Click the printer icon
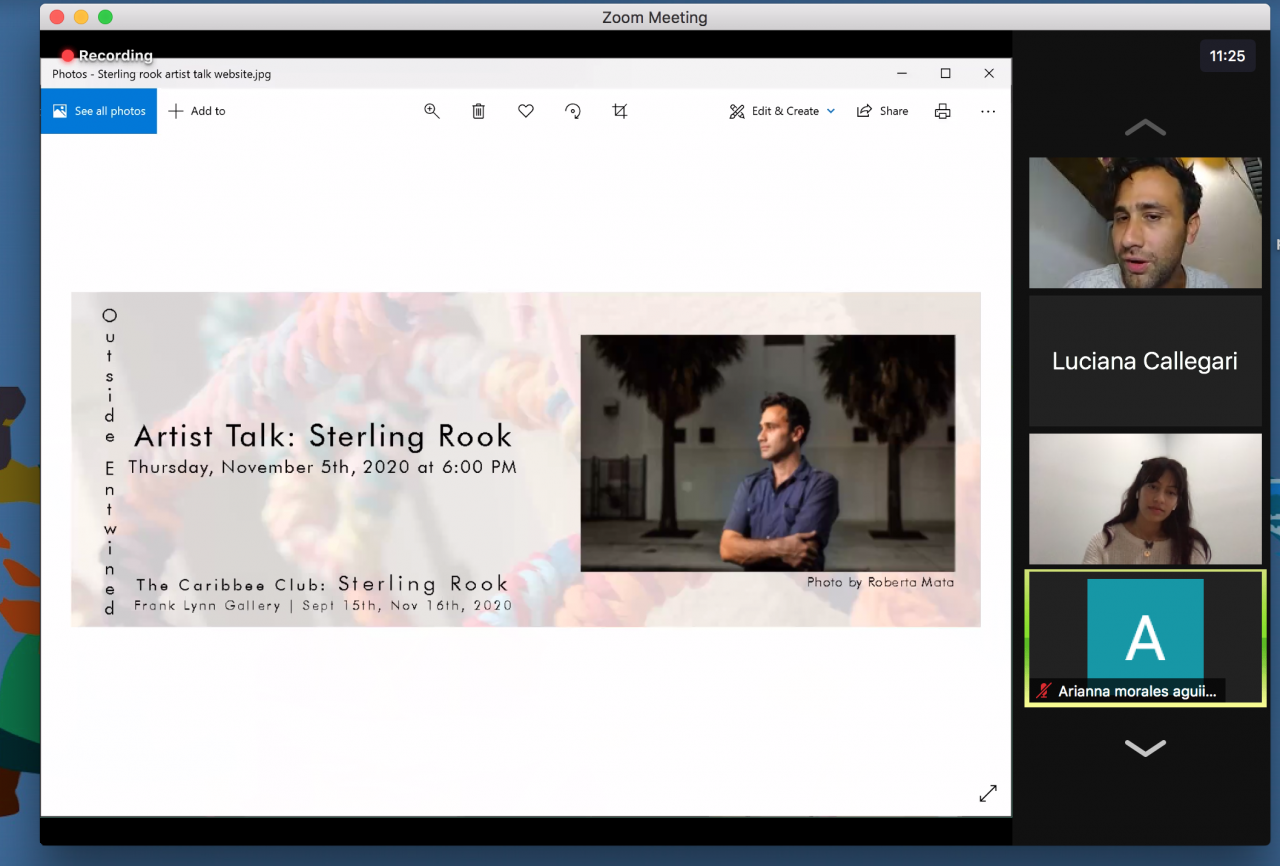1280x866 pixels. click(x=942, y=111)
